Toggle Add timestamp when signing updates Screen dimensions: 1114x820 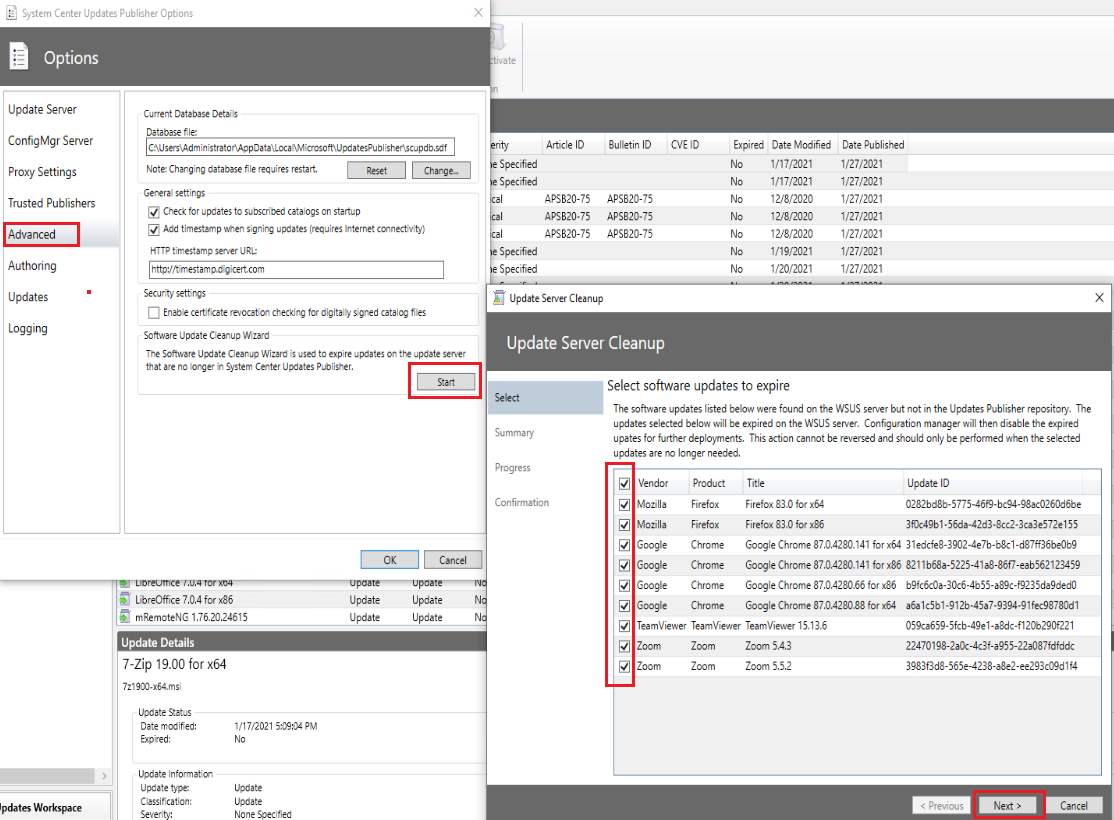click(x=153, y=230)
